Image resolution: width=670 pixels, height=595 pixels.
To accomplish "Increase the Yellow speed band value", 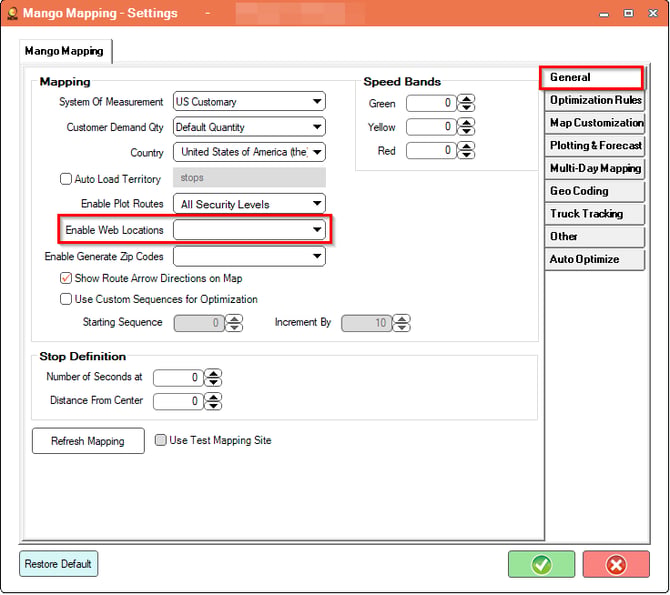I will click(466, 123).
